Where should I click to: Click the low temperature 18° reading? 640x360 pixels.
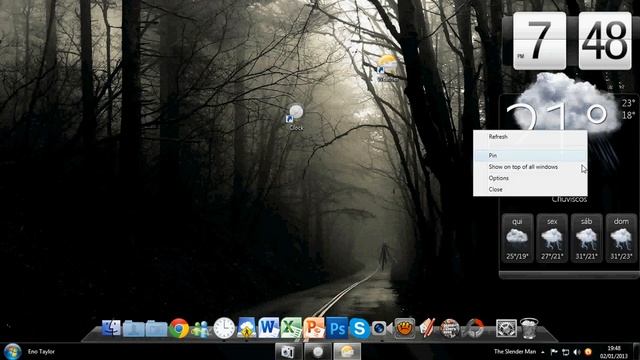[628, 116]
